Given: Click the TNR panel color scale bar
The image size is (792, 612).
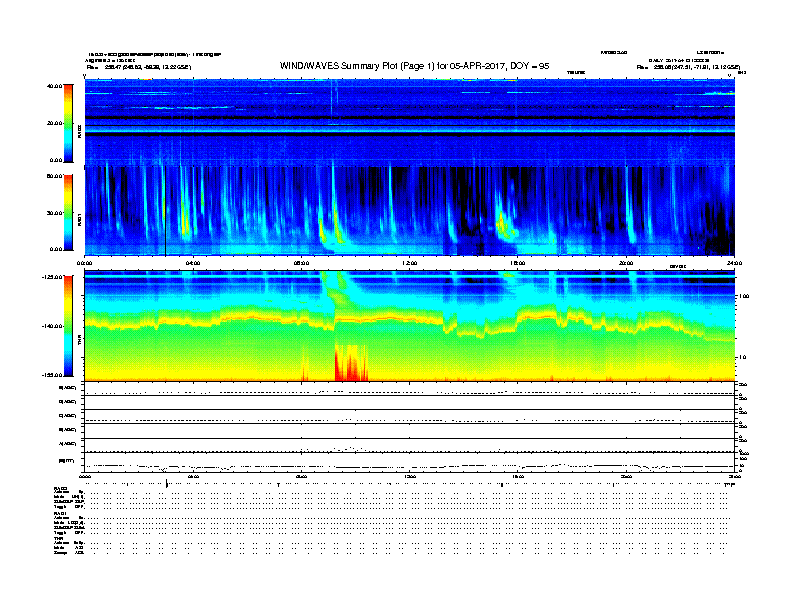Looking at the screenshot, I should 68,326.
